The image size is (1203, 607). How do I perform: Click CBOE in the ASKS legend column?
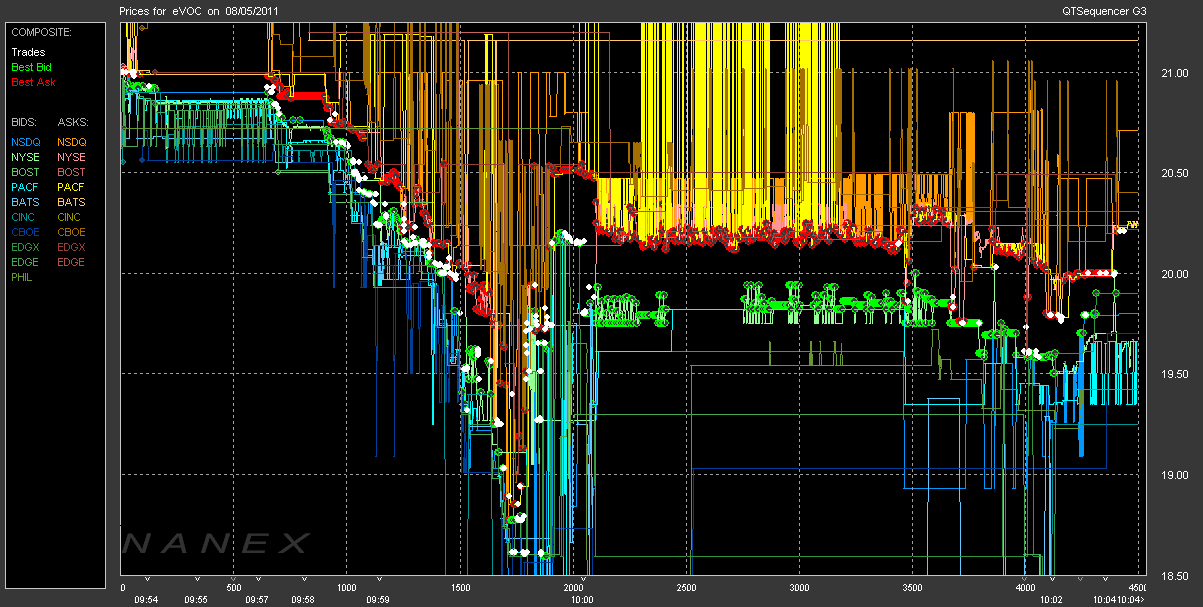(72, 232)
